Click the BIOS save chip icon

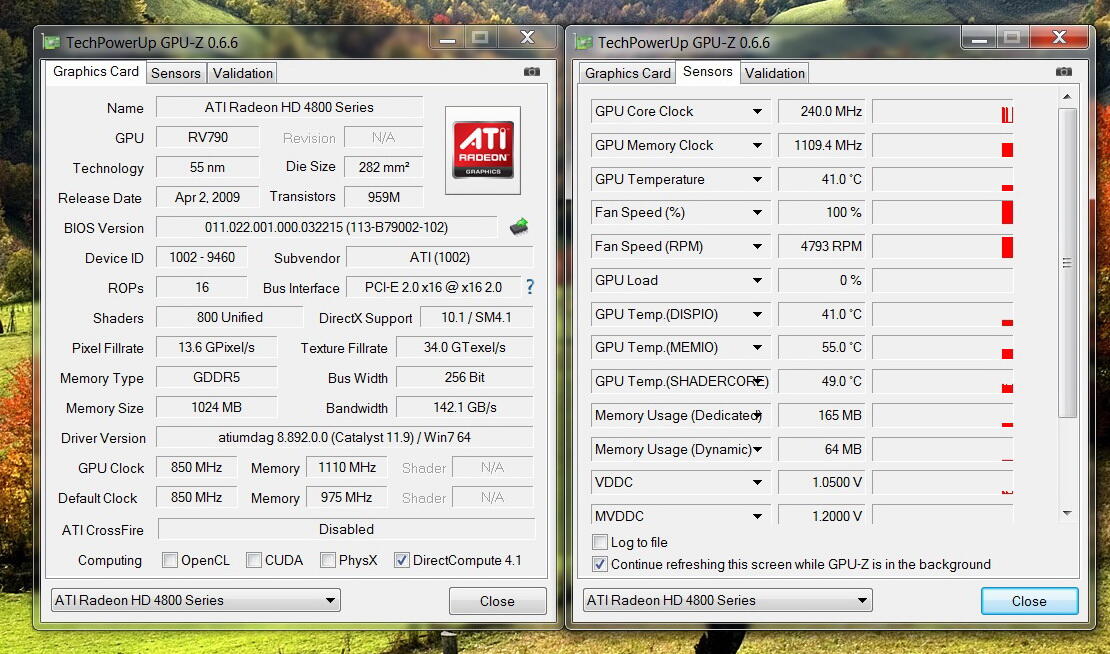tap(519, 226)
